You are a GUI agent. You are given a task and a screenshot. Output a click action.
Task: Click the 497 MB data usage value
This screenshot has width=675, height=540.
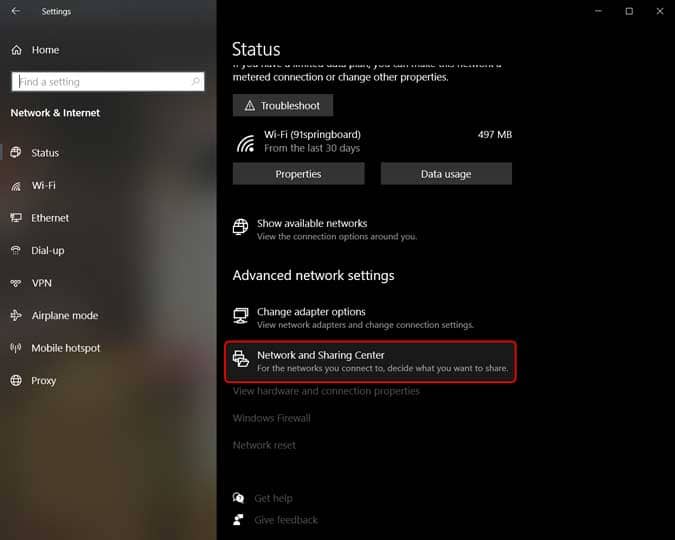495,134
